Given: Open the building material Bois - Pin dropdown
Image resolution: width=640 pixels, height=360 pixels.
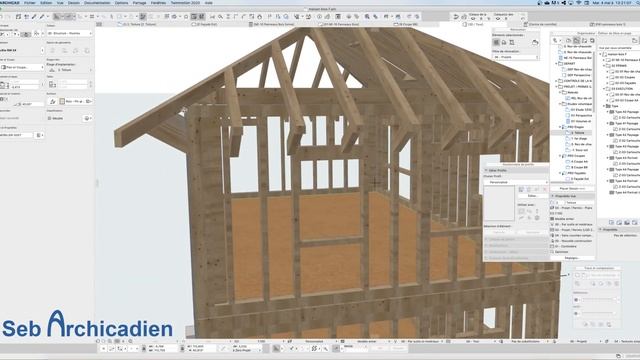Looking at the screenshot, I should [x=75, y=101].
